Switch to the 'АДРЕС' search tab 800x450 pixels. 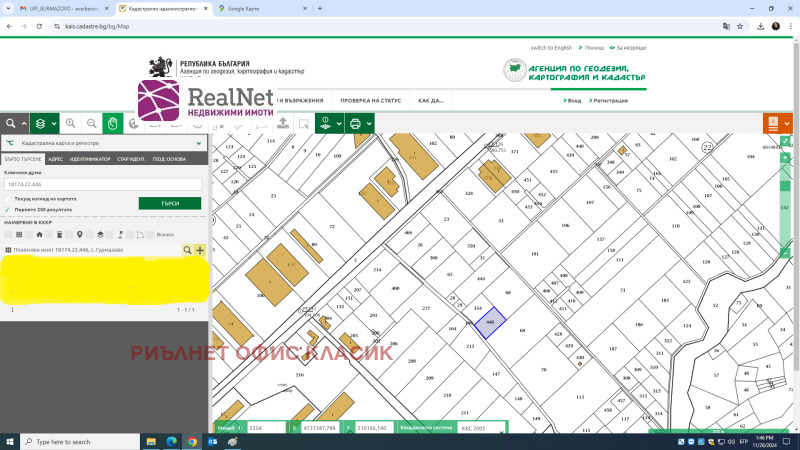55,159
